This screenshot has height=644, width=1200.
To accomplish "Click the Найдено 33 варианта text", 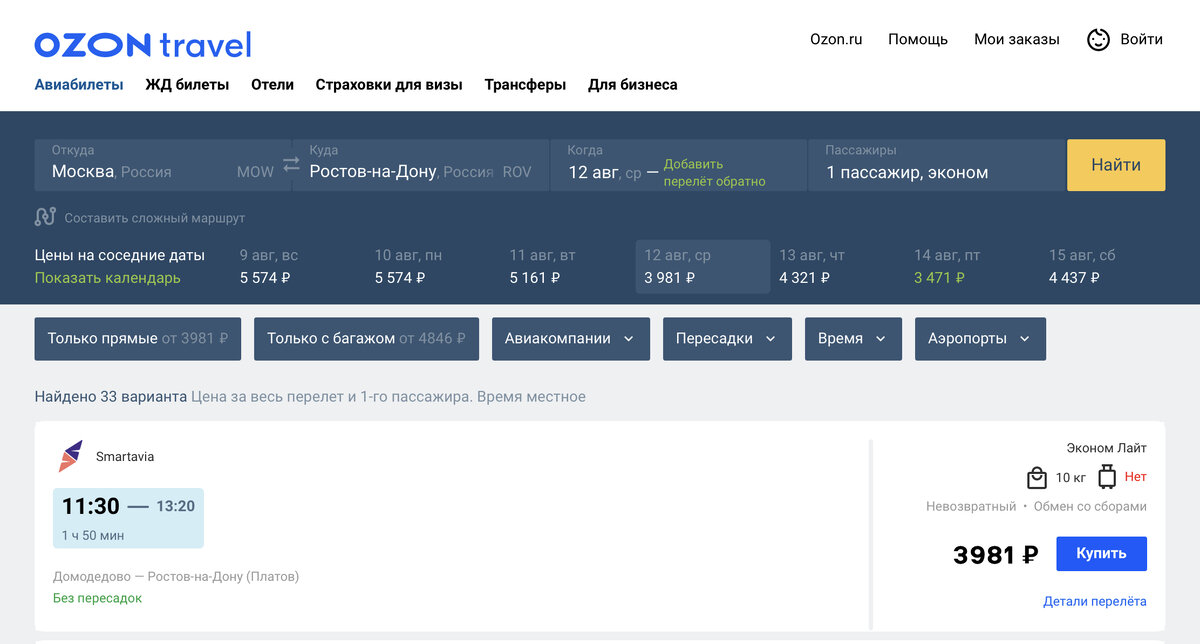I will (111, 397).
